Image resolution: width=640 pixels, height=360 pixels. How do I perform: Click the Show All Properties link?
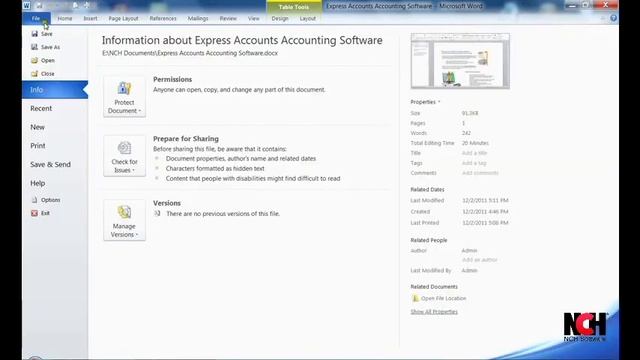point(434,312)
